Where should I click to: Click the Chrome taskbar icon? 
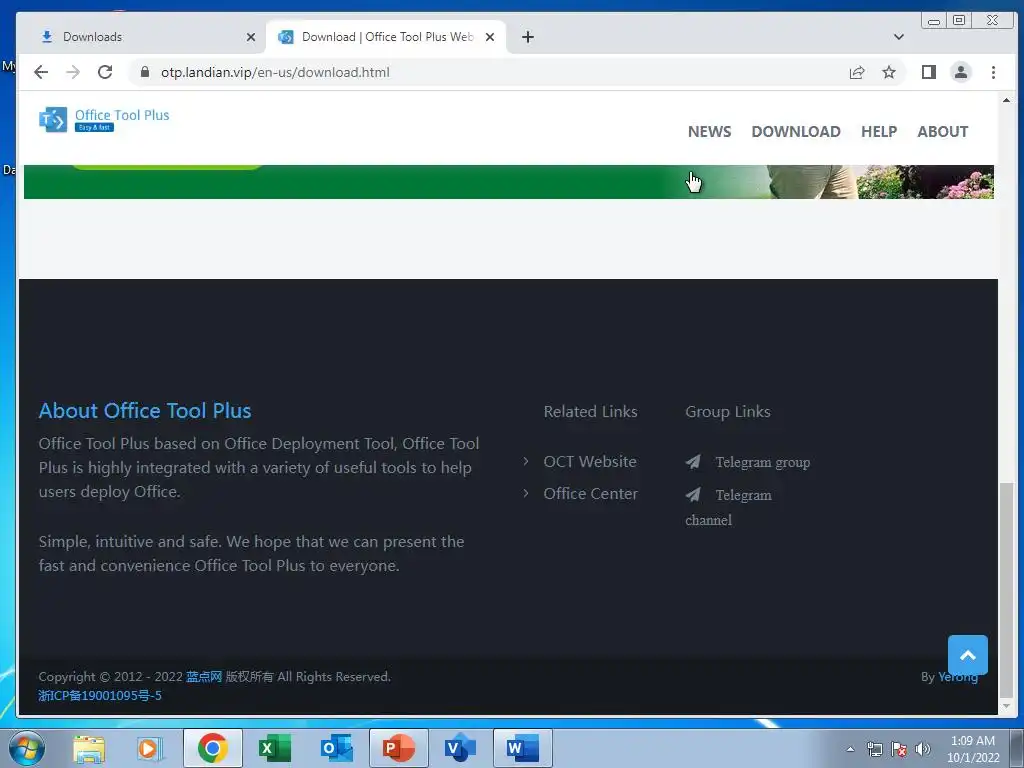(212, 748)
